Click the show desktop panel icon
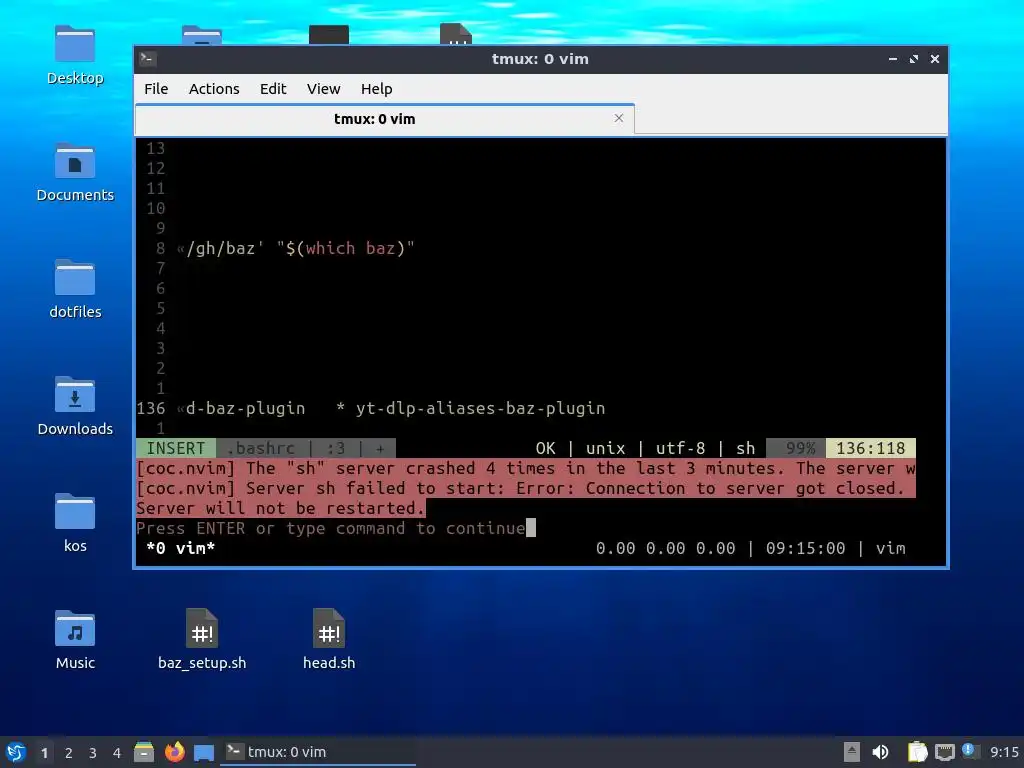This screenshot has width=1024, height=768. click(204, 752)
